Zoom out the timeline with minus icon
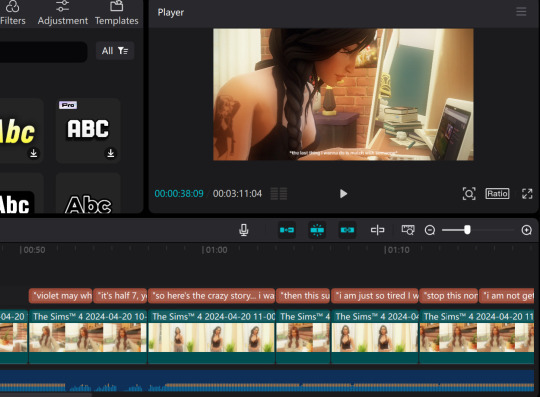The image size is (540, 397). point(430,230)
